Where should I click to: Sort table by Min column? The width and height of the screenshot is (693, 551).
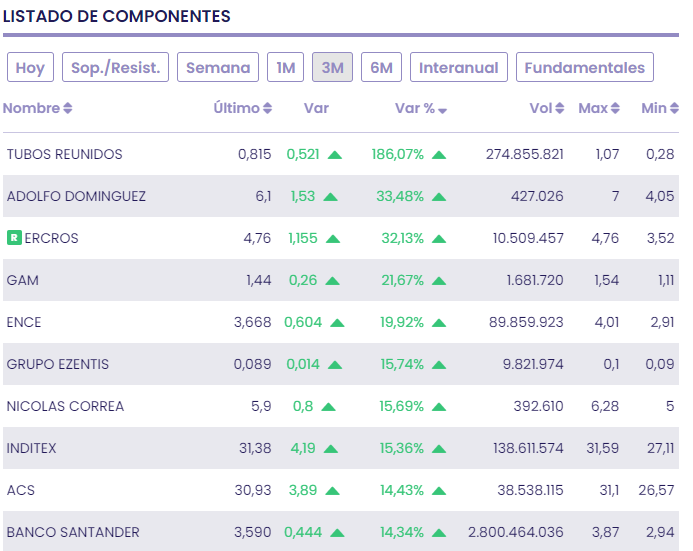coord(660,108)
